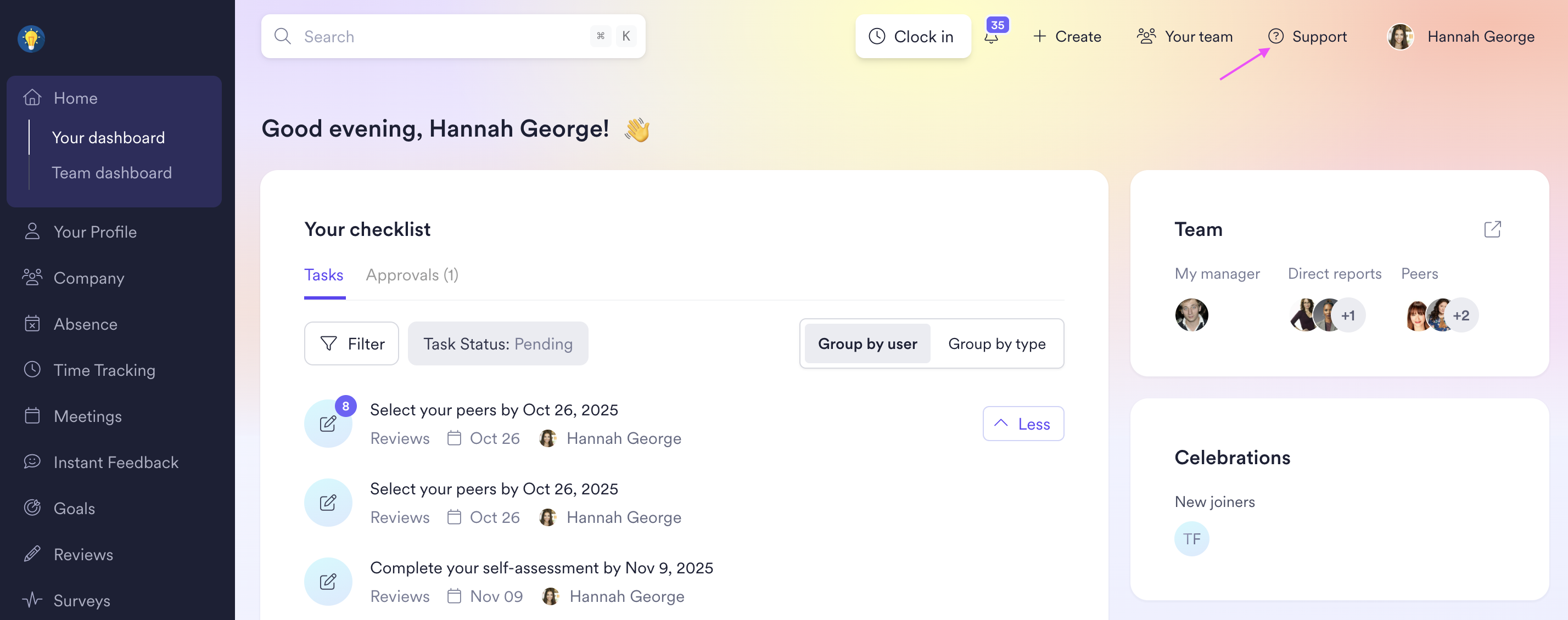Image resolution: width=1568 pixels, height=620 pixels.
Task: Open Team panel external link icon
Action: (1492, 229)
